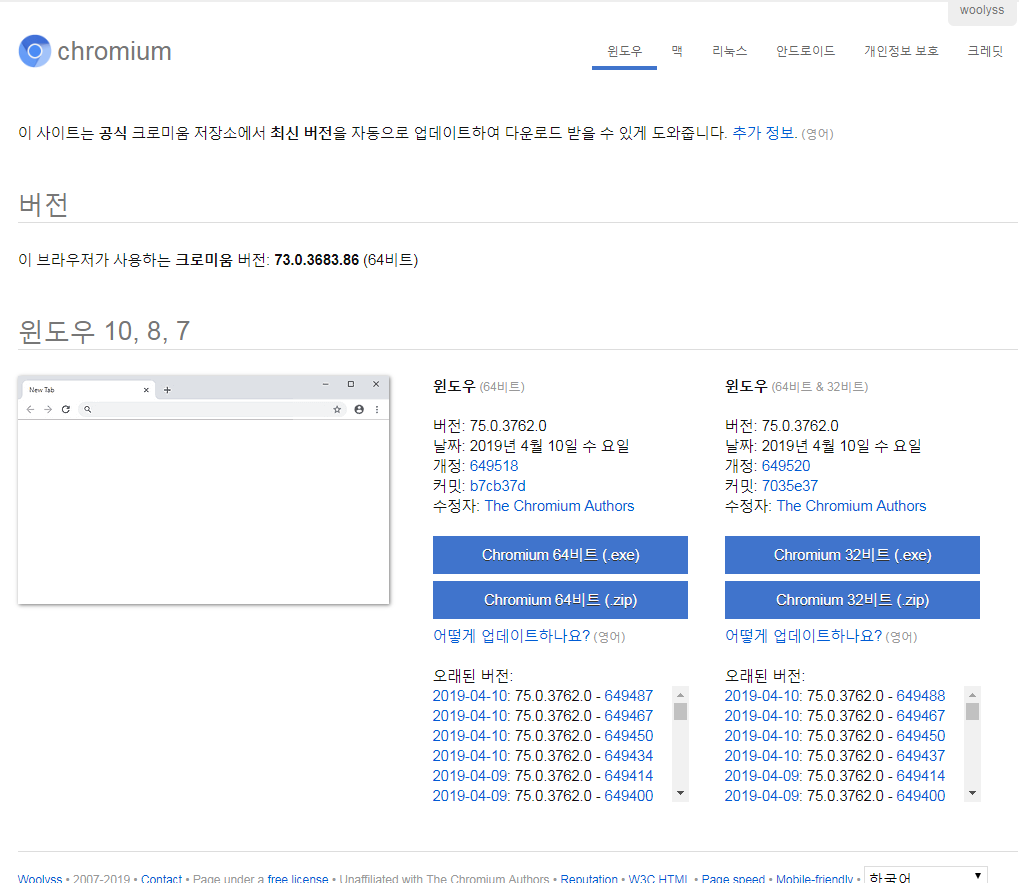Open the Page speed footer link

[x=733, y=878]
